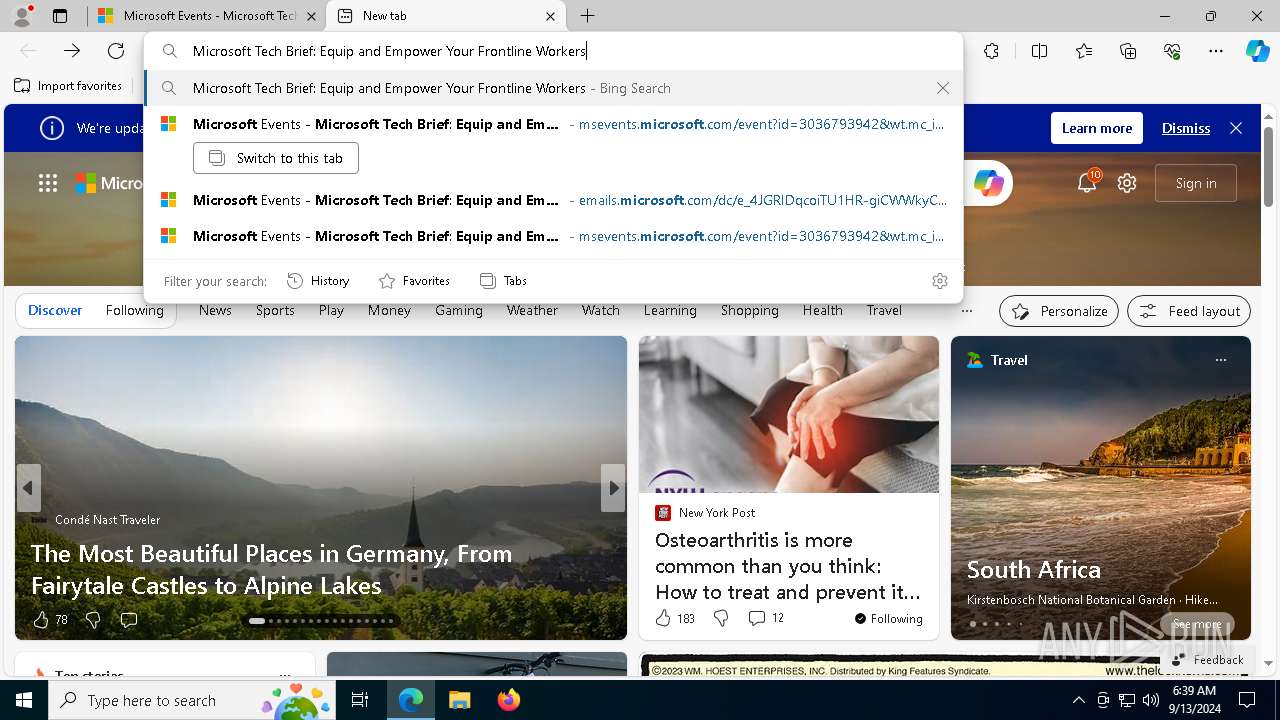
Task: Filter search by Favorites
Action: [414, 281]
